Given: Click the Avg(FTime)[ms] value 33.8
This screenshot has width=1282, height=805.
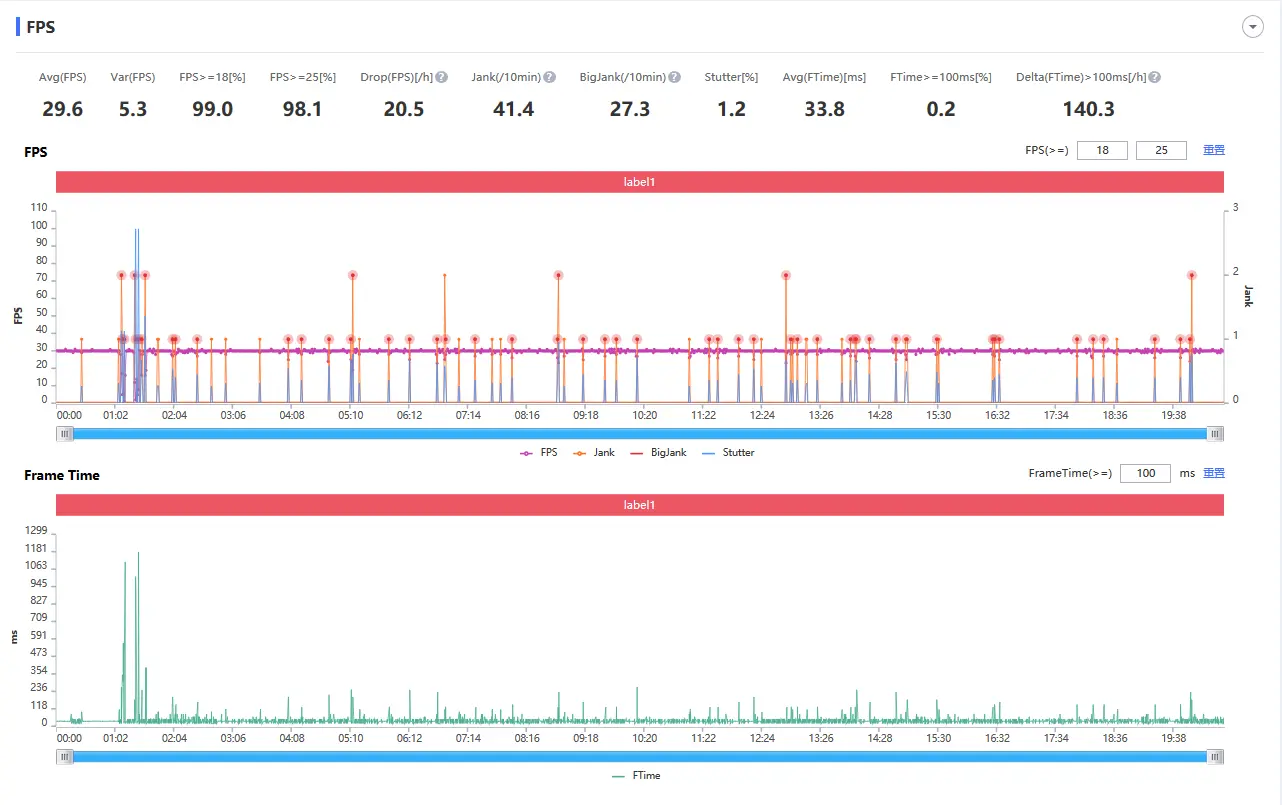Looking at the screenshot, I should pos(824,109).
